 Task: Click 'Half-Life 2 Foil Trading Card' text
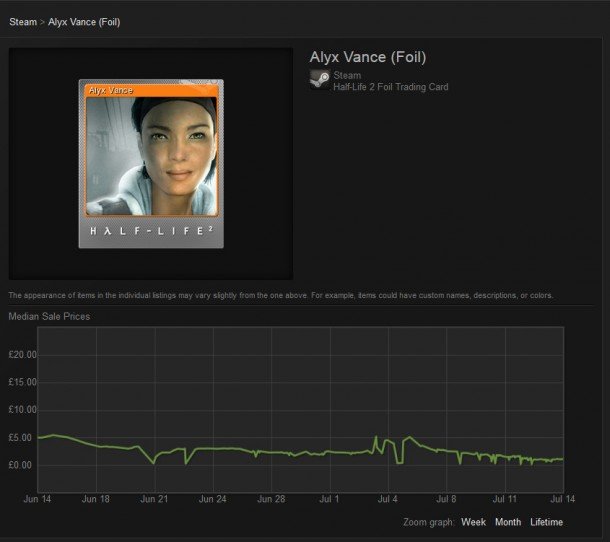coord(391,87)
